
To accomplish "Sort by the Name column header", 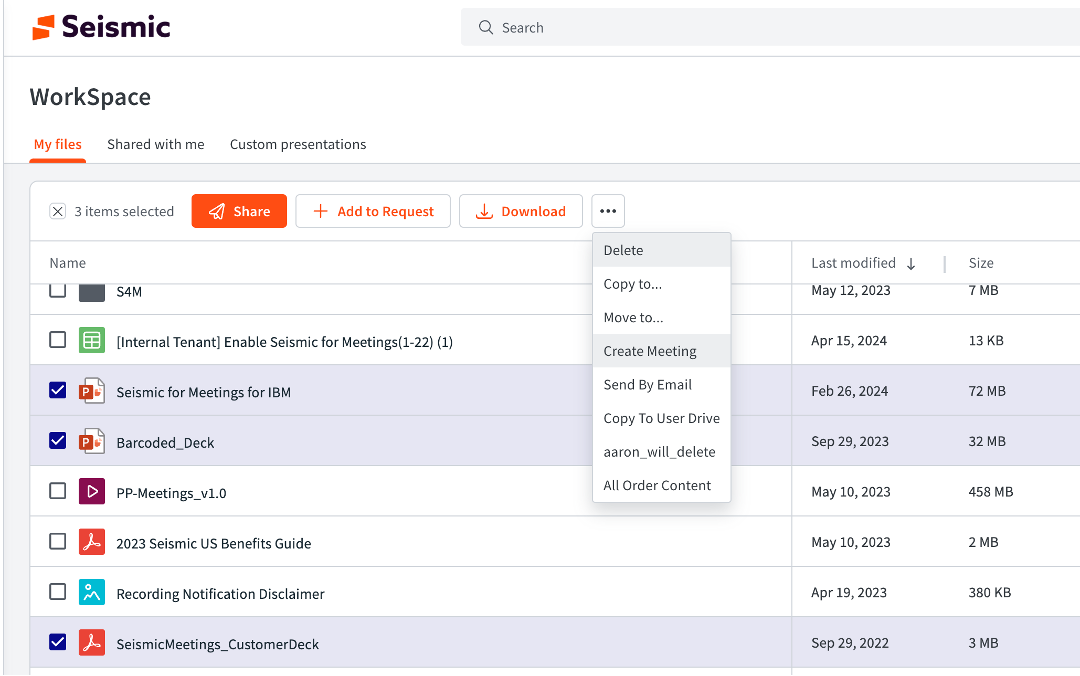I will coord(68,263).
